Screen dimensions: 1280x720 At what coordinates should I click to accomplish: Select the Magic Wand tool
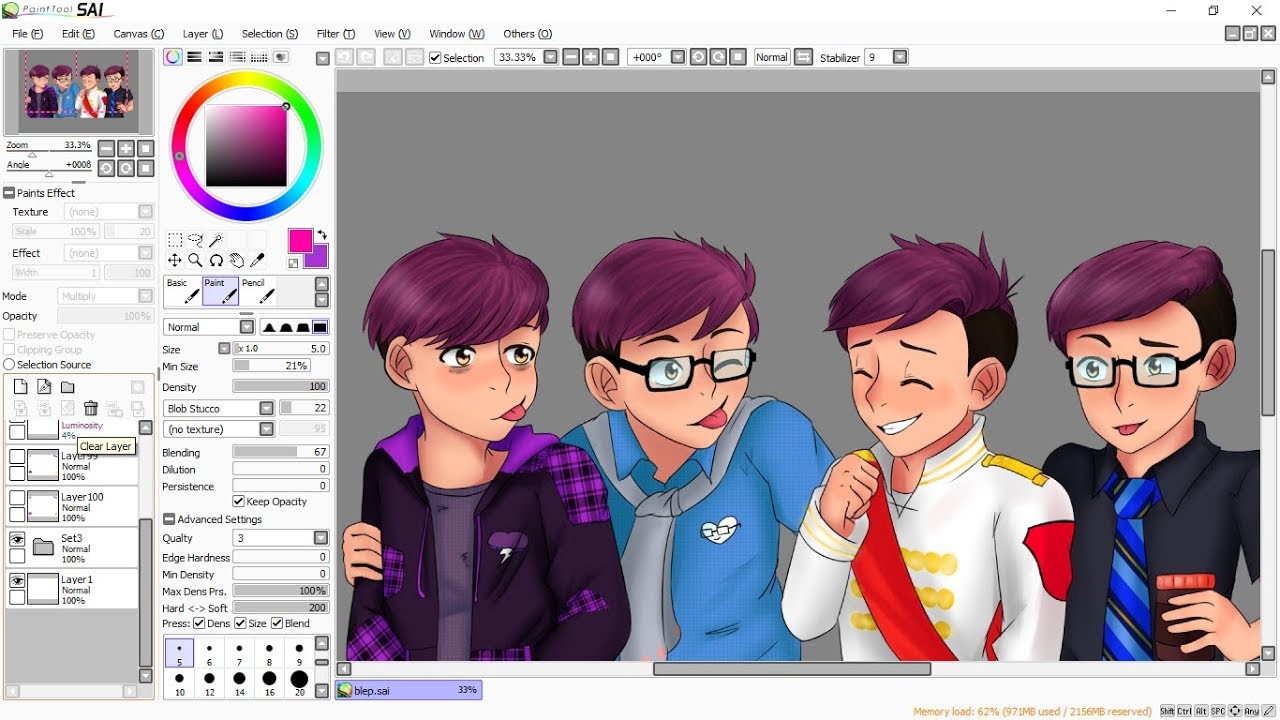[216, 240]
